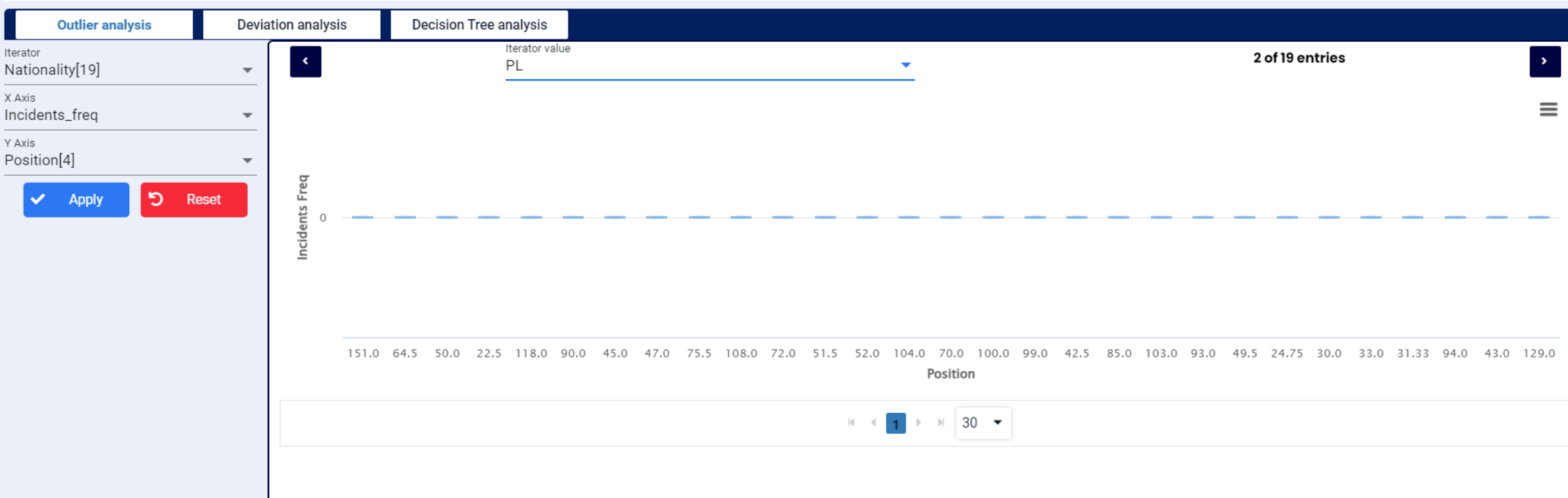Switch to Outlier analysis tab
The height and width of the screenshot is (498, 1568).
click(x=104, y=25)
